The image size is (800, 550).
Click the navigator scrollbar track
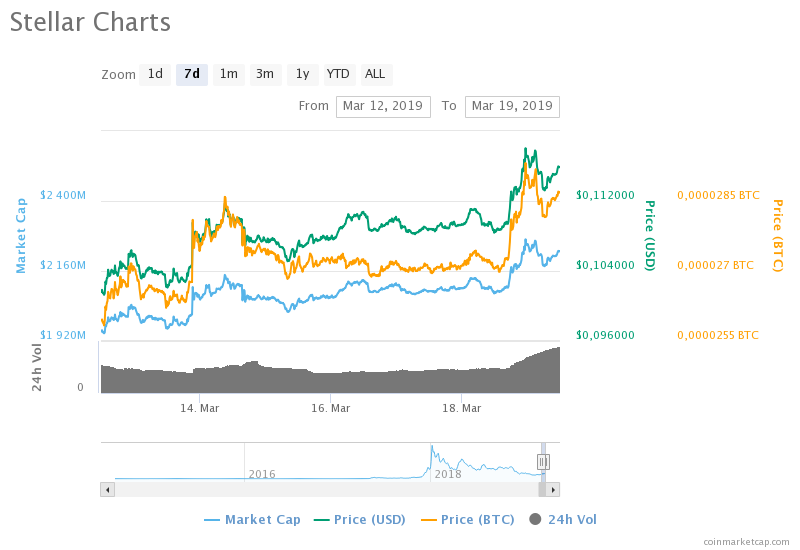[327, 490]
